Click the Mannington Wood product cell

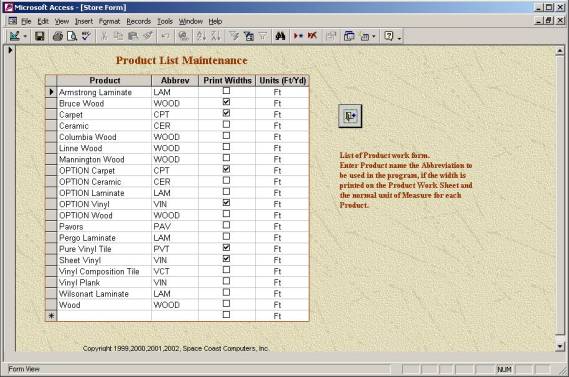(x=104, y=159)
